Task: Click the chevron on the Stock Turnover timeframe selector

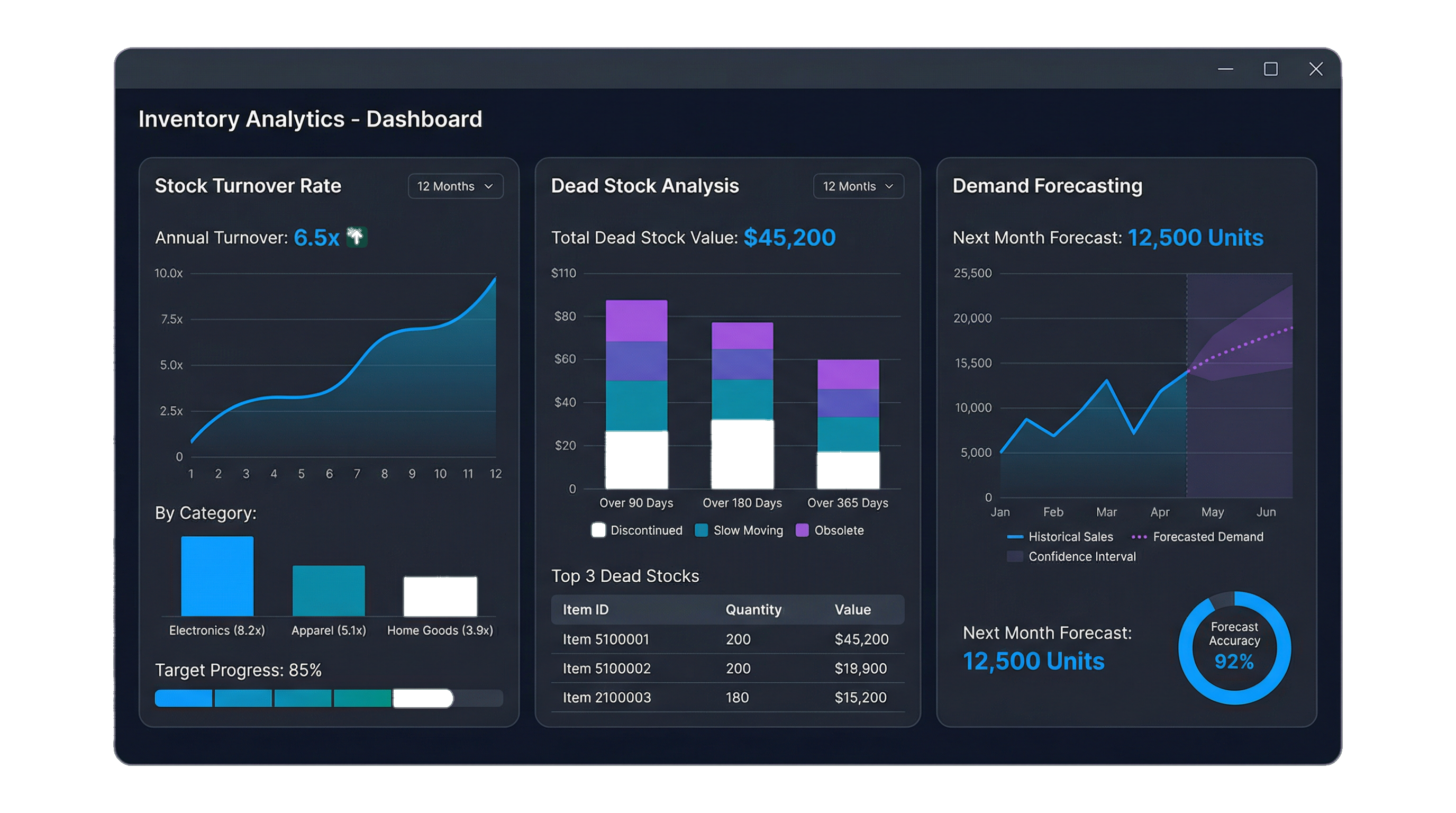Action: pos(488,186)
